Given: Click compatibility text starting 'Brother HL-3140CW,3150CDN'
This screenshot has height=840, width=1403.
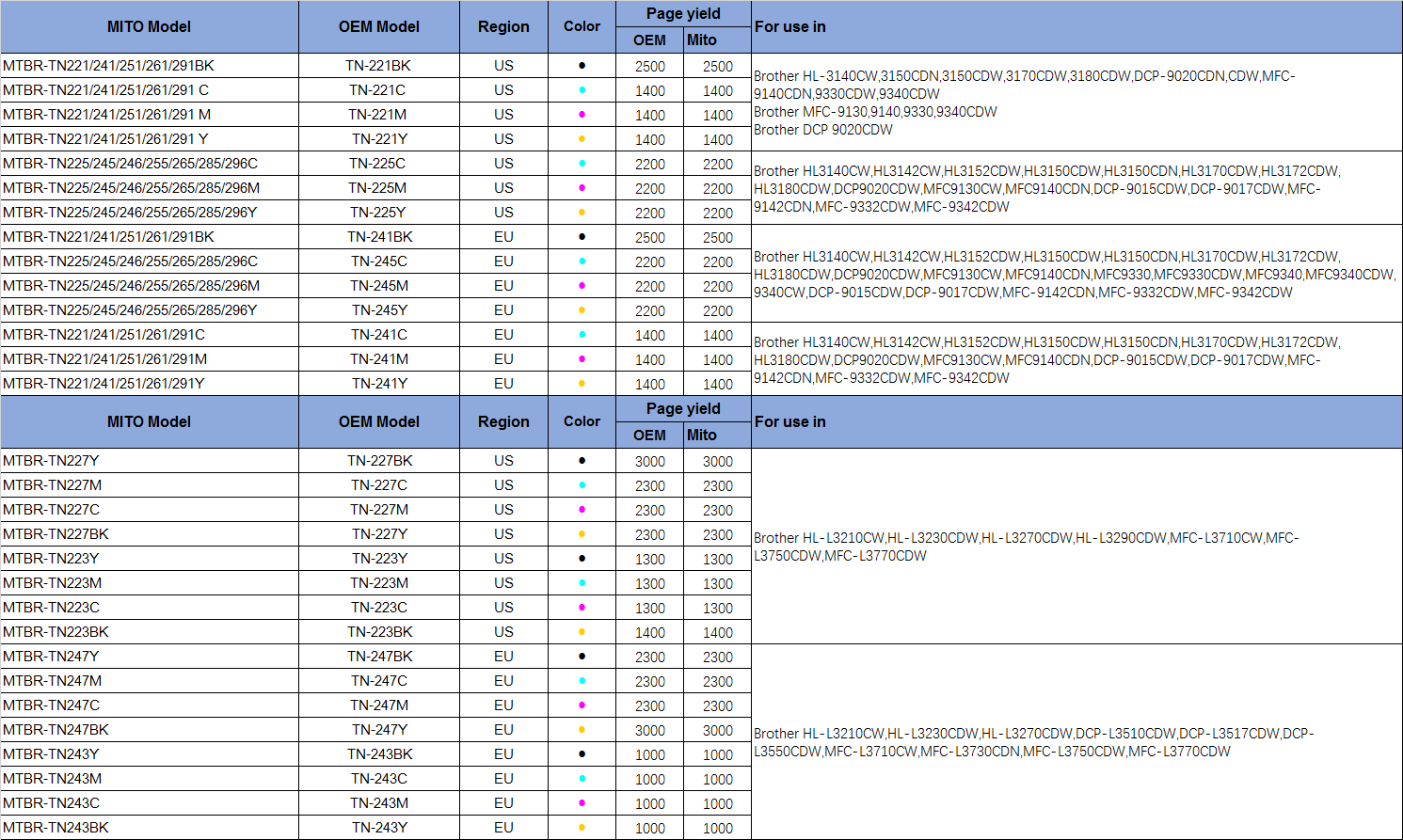Looking at the screenshot, I should click(1024, 85).
